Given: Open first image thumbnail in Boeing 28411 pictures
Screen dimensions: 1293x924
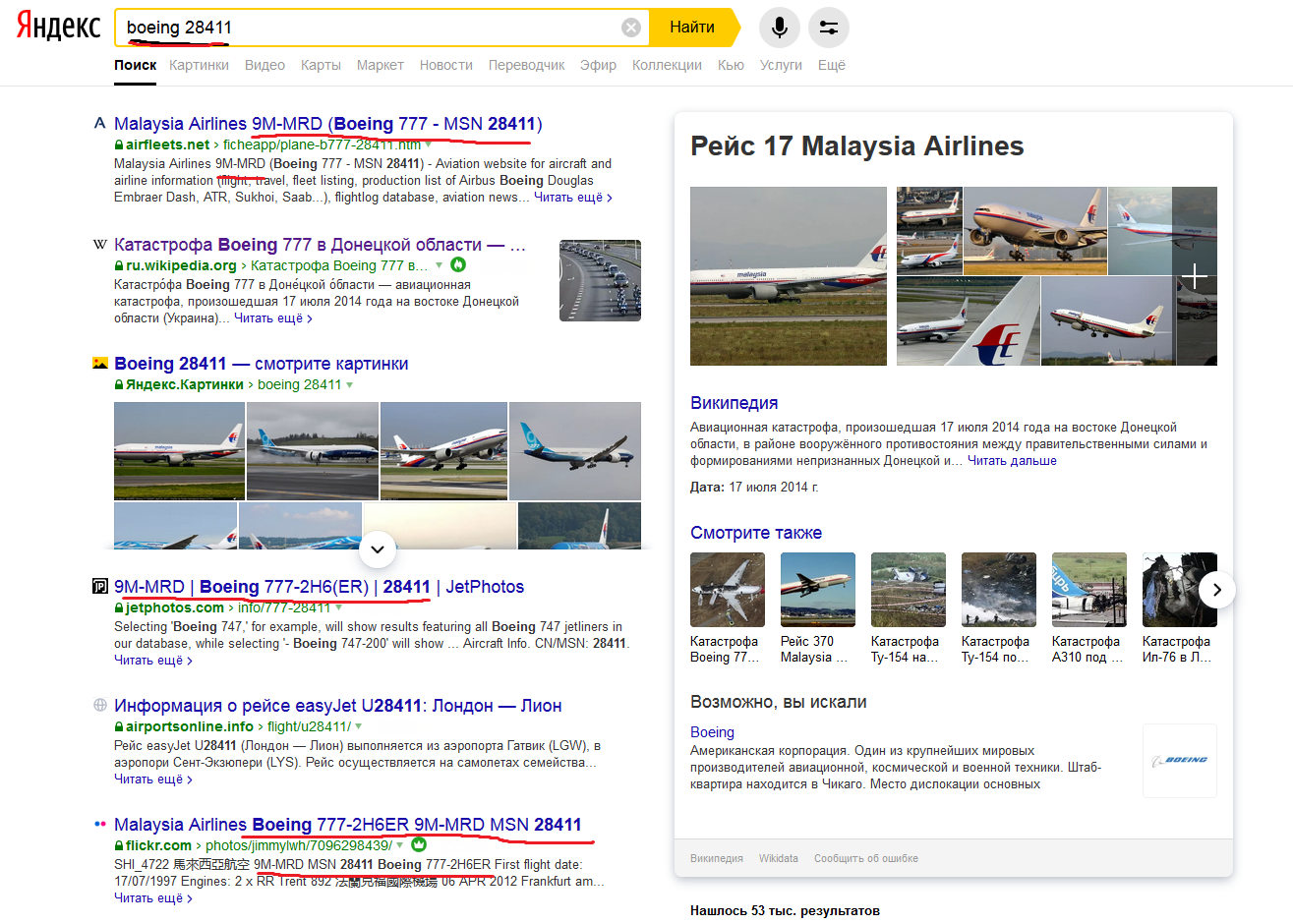Looking at the screenshot, I should [179, 451].
